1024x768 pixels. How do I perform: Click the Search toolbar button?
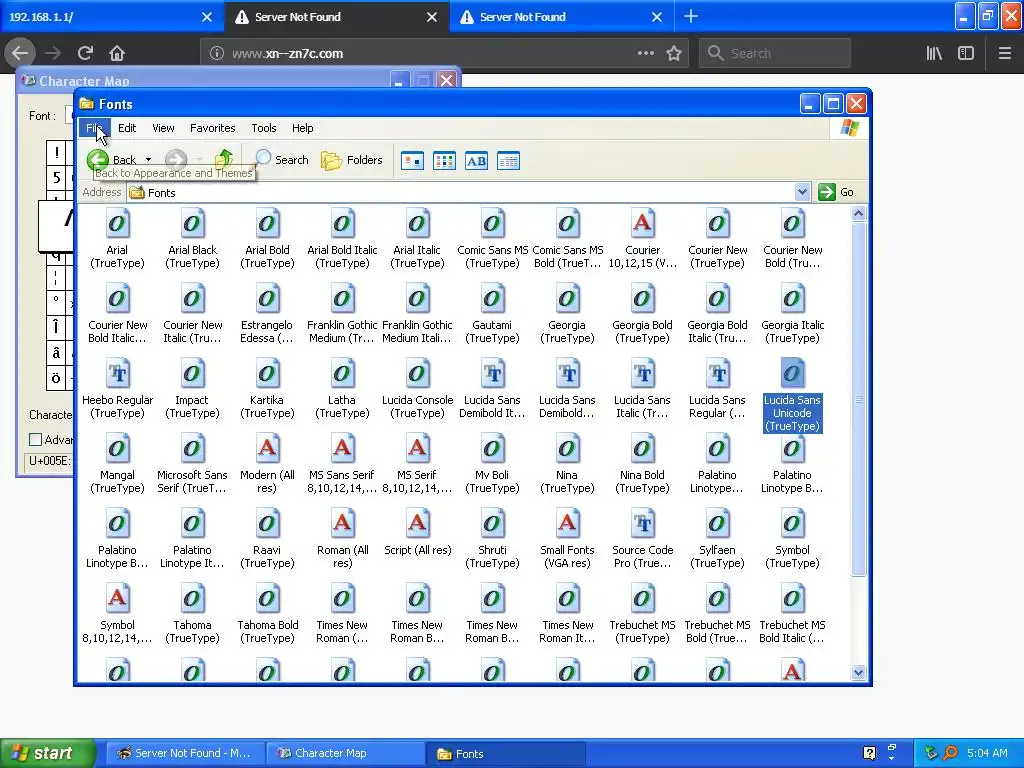[x=281, y=159]
